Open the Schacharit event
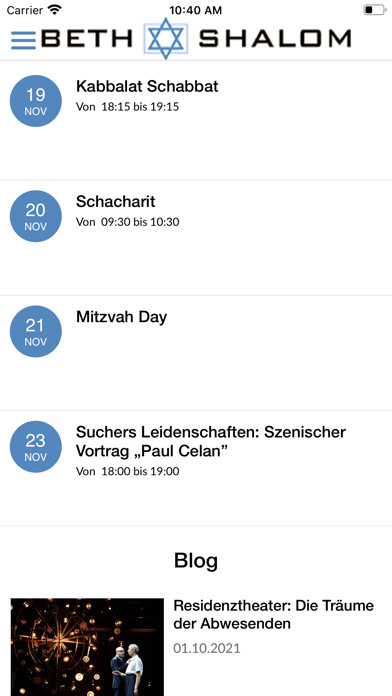The image size is (392, 696). [x=196, y=238]
